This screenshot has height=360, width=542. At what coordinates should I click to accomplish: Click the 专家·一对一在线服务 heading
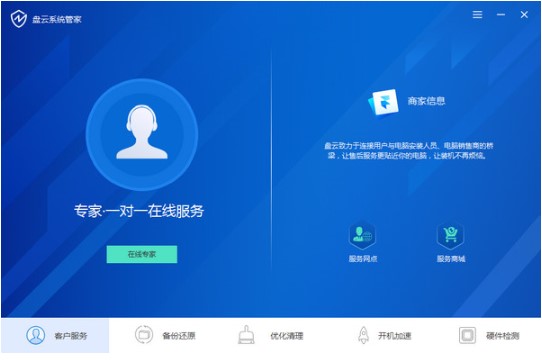139,211
